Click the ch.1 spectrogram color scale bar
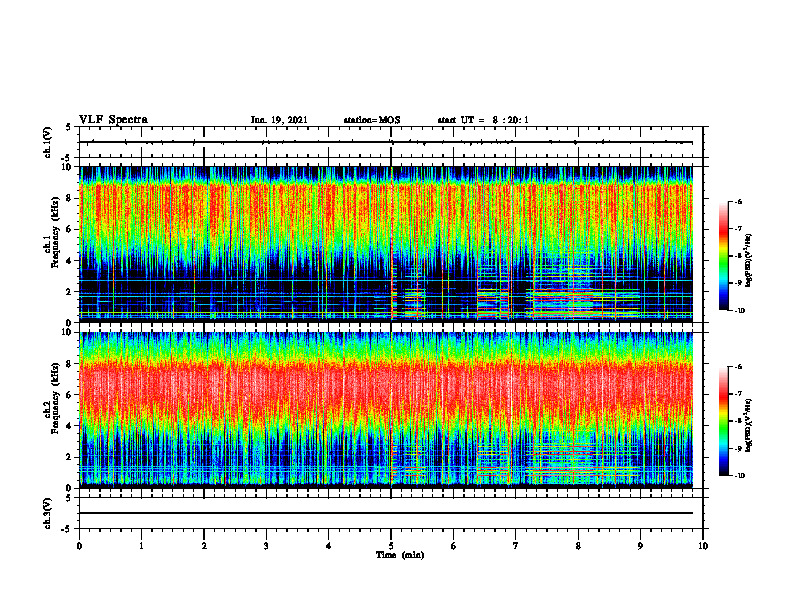Screen dimensions: 792x612 tap(724, 256)
